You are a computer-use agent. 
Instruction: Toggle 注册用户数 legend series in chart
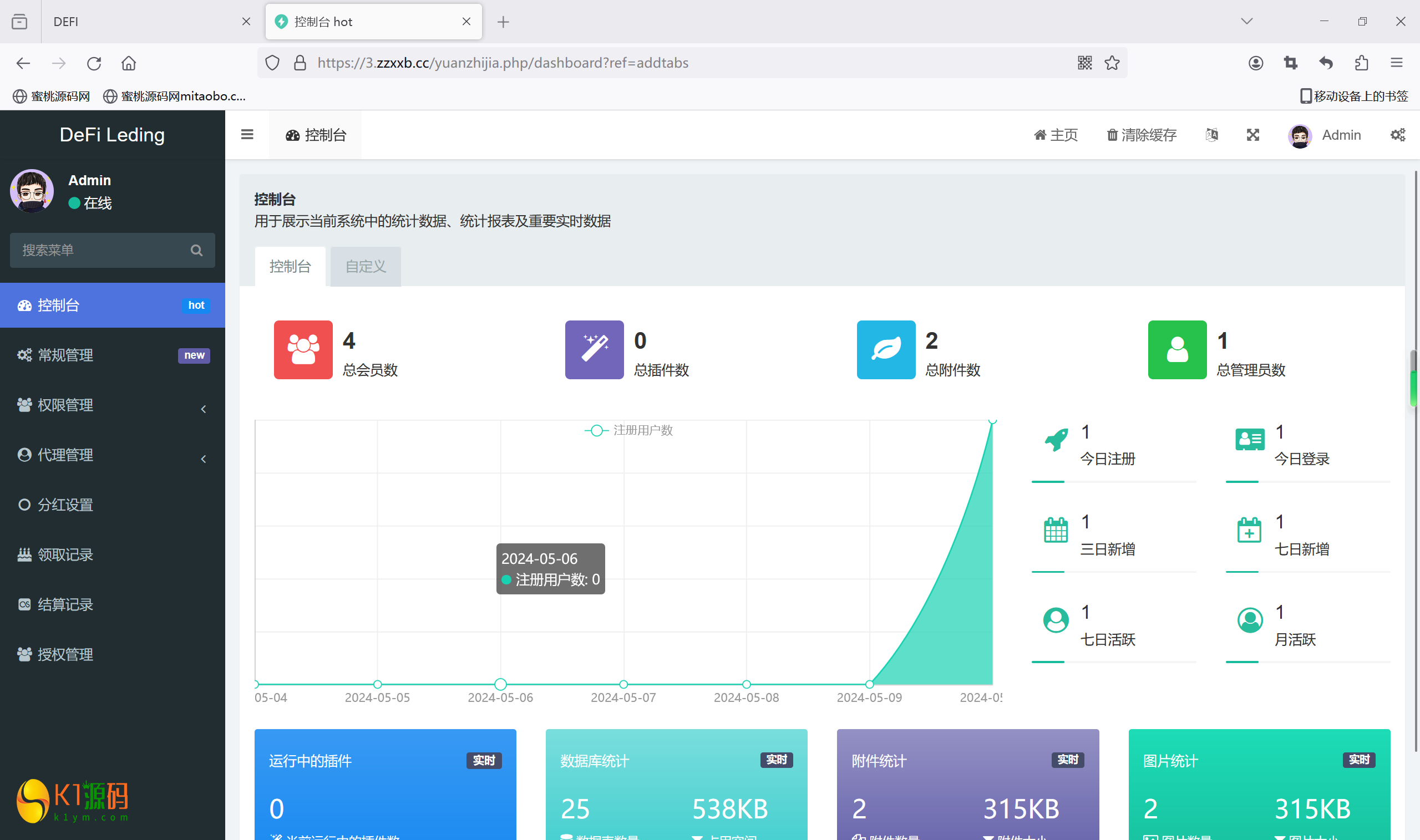(628, 430)
